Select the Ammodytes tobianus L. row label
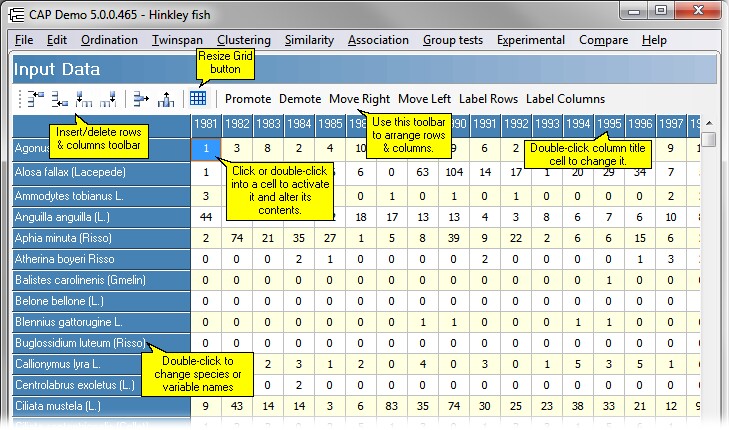The height and width of the screenshot is (430, 729). tap(101, 196)
